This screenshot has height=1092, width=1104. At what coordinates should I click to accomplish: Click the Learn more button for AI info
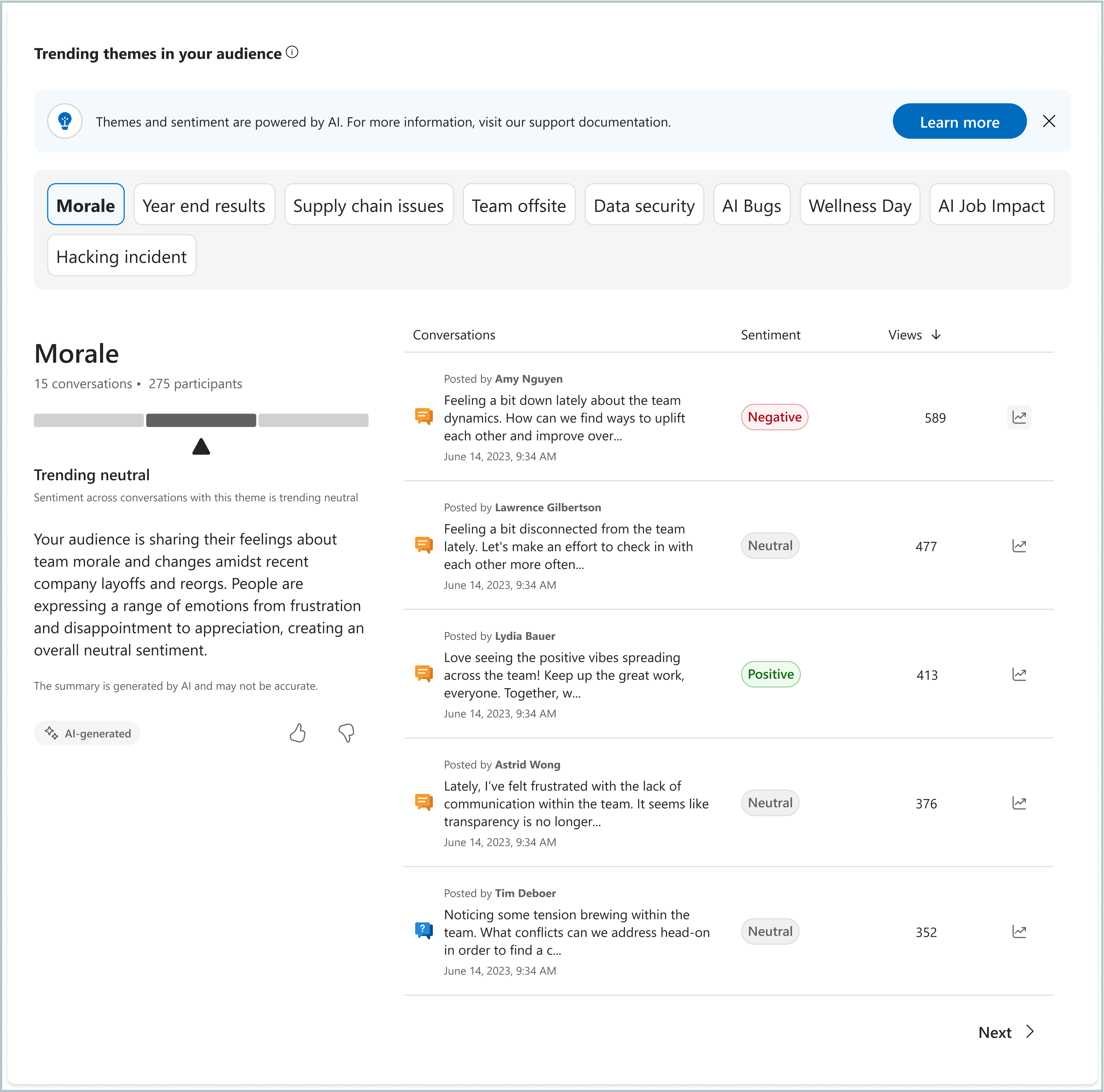pos(959,122)
